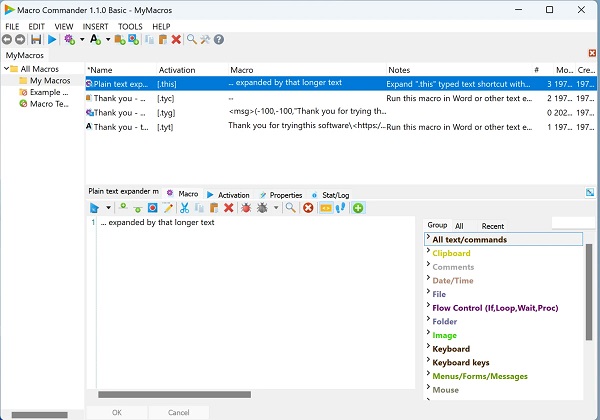Click the blue Run macro play icon
Viewport: 600px width, 420px height.
pyautogui.click(x=52, y=39)
